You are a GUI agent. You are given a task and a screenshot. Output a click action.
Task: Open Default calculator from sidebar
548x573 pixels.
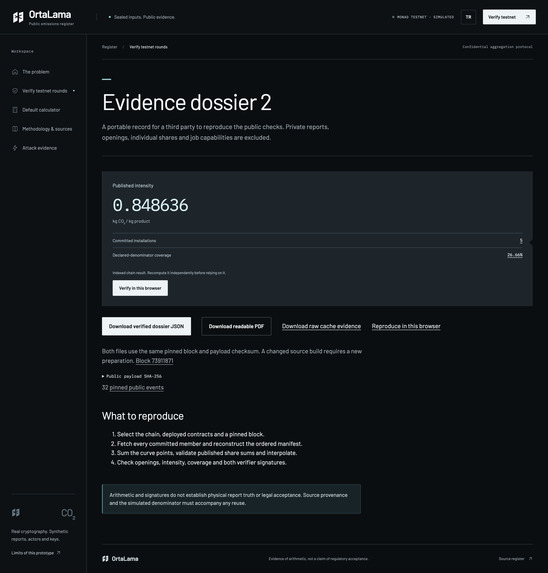(x=41, y=110)
